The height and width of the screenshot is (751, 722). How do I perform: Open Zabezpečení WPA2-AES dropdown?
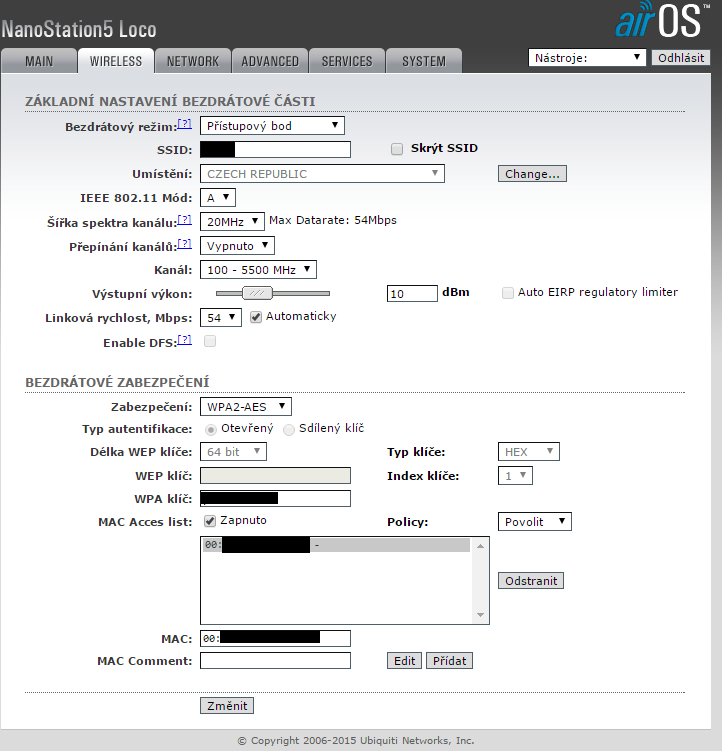click(246, 407)
